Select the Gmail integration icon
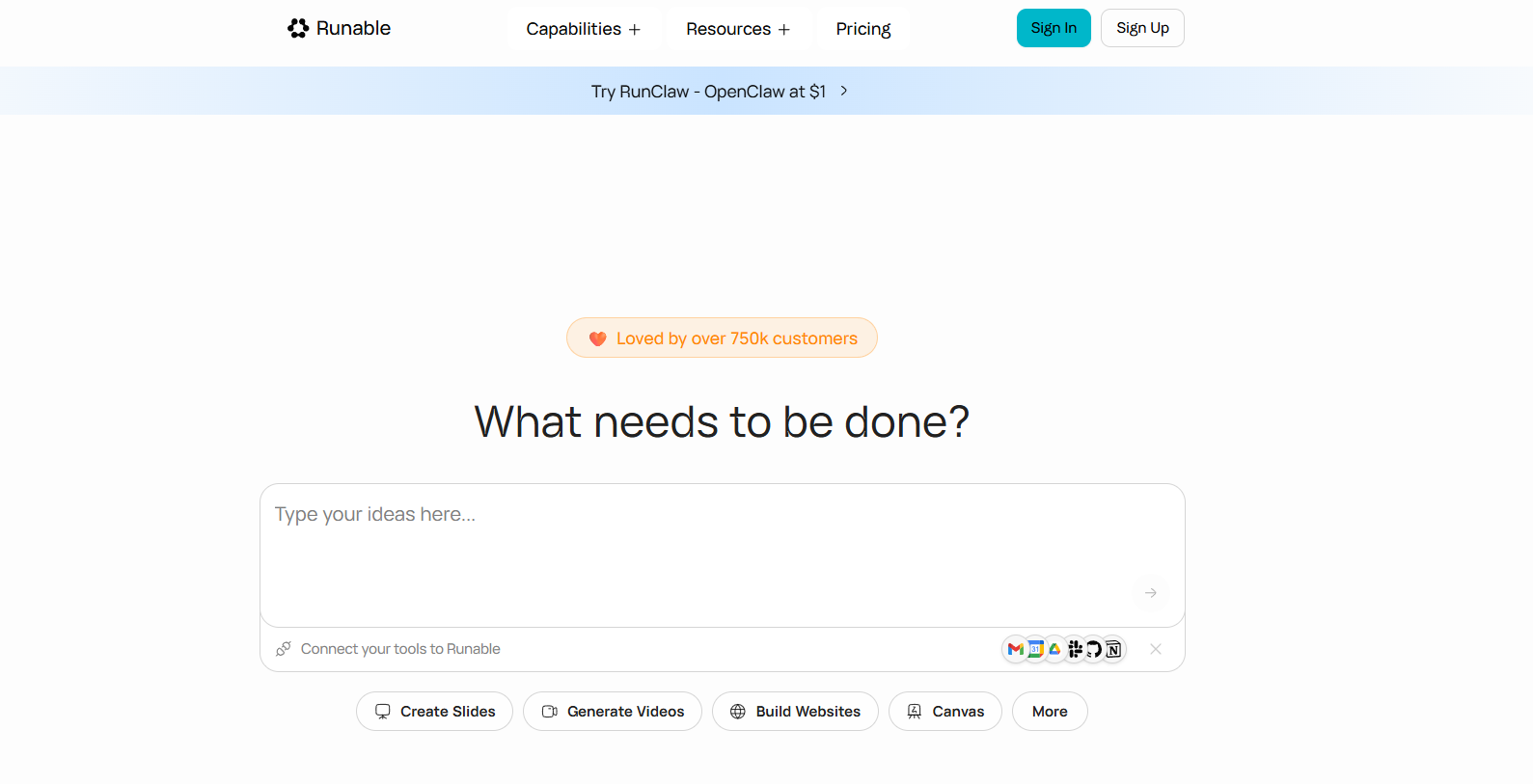Screen dimensions: 1533x784 click(1015, 649)
